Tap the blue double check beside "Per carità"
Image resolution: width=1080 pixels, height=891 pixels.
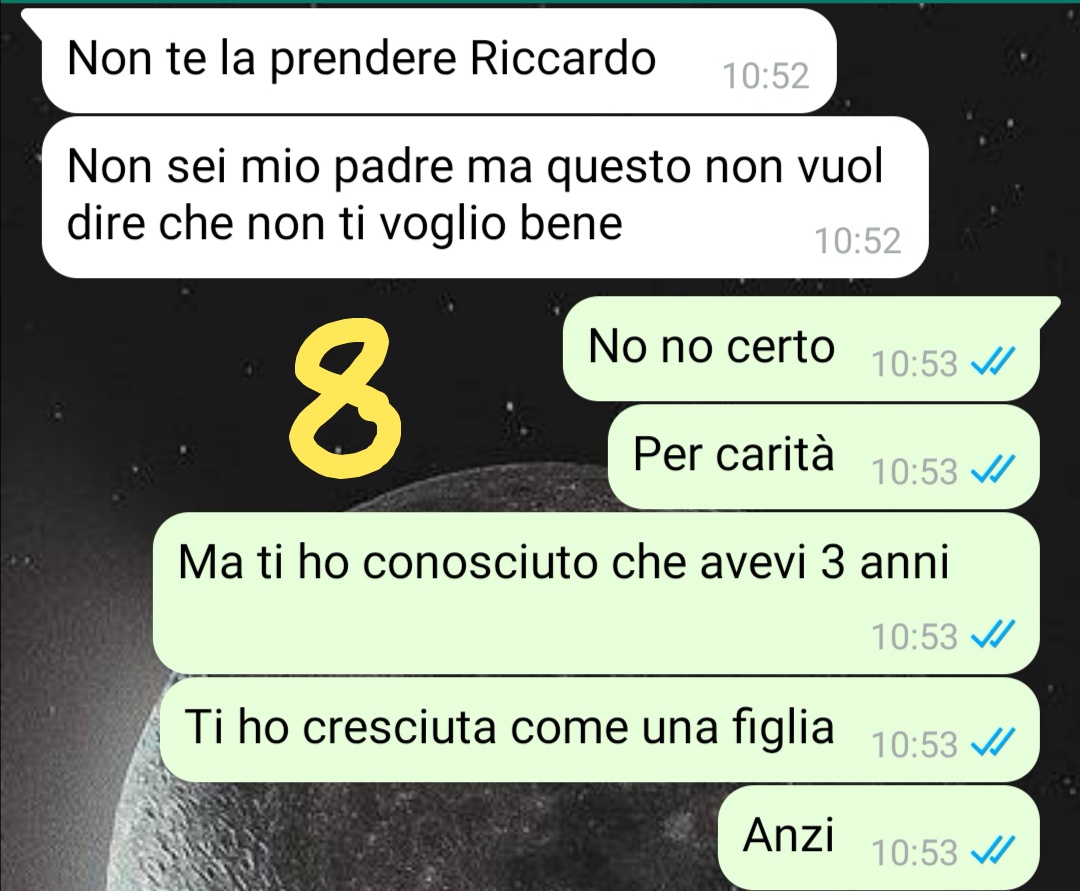pyautogui.click(x=993, y=470)
